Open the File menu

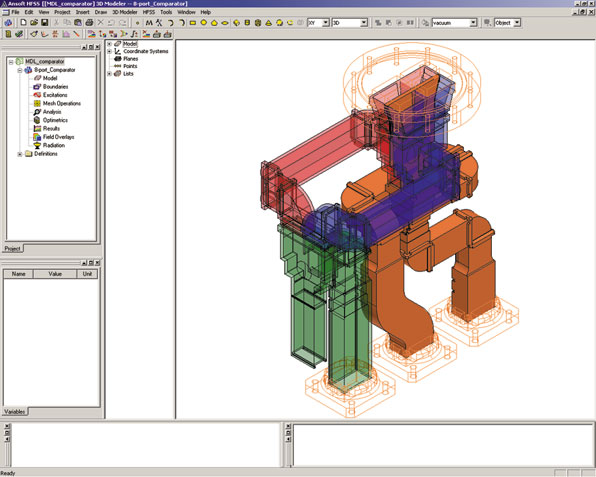pyautogui.click(x=15, y=12)
